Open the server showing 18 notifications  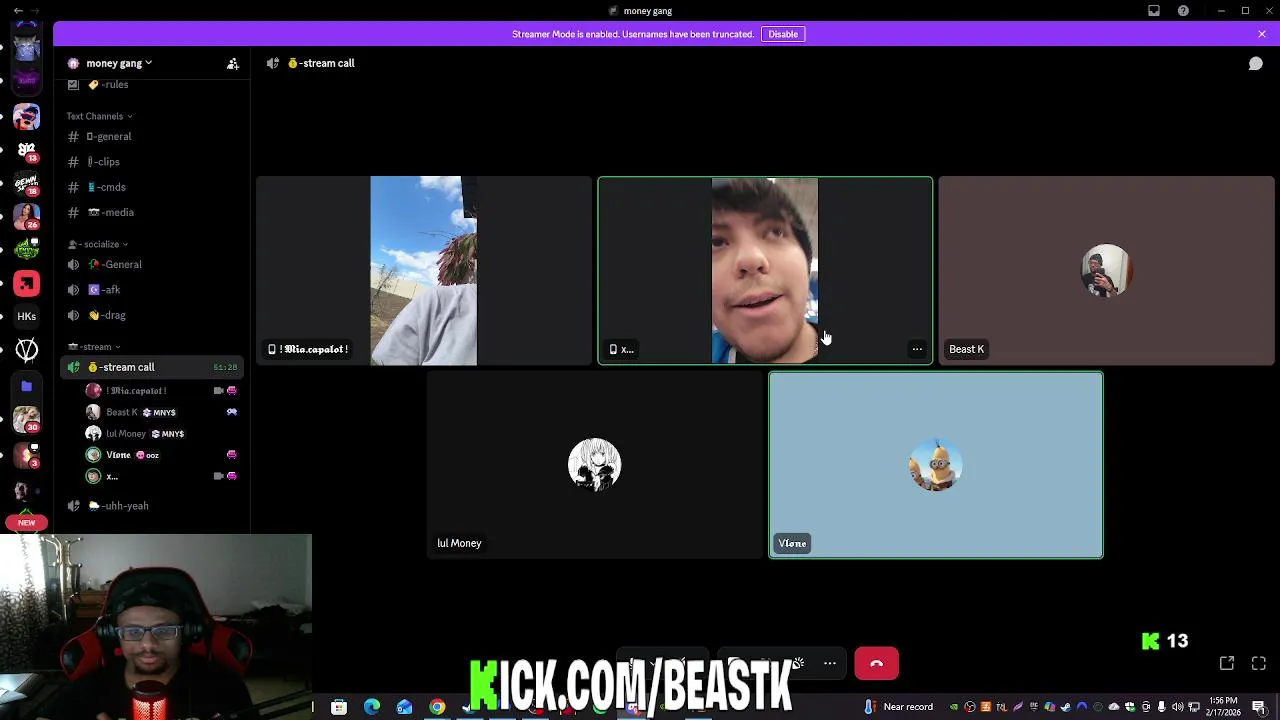coord(27,183)
